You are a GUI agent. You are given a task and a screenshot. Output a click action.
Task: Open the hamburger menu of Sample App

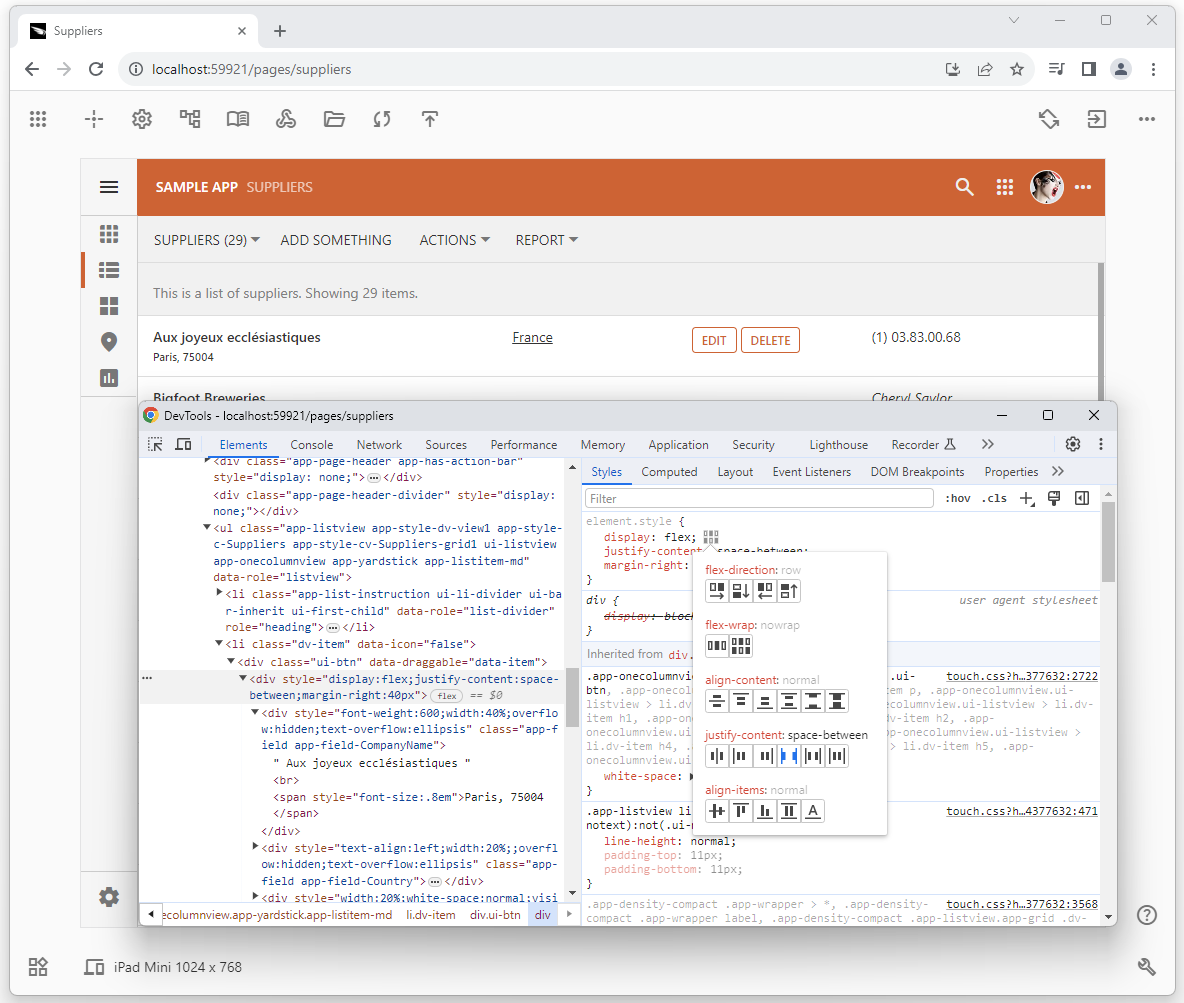point(109,187)
